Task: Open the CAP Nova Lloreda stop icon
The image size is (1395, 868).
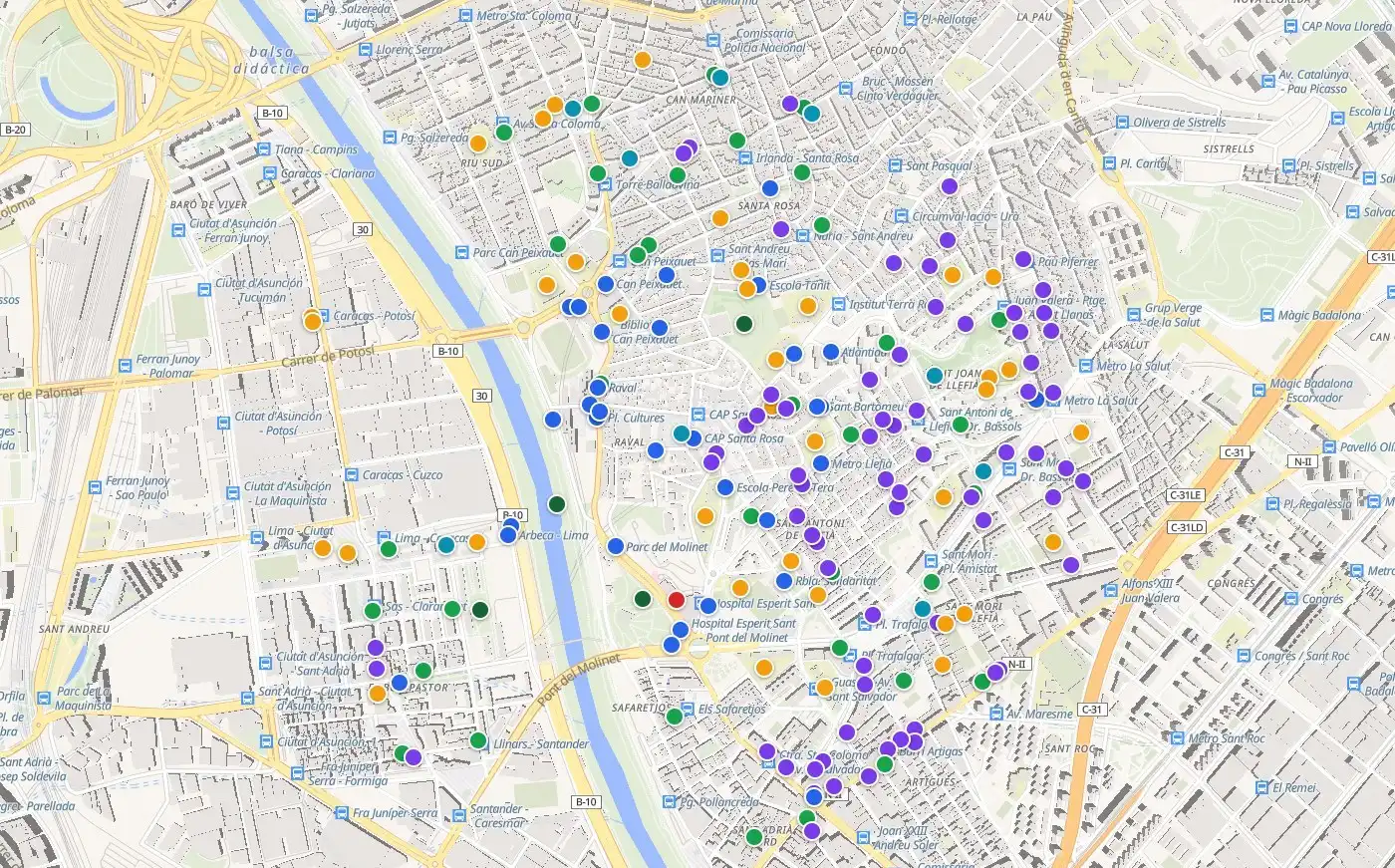Action: [1289, 26]
